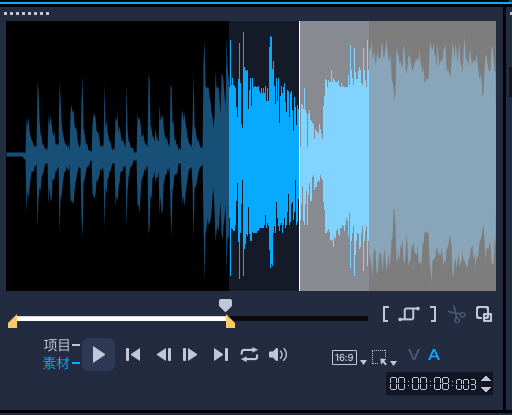Select the A audio track tab
The image size is (512, 415).
coord(434,355)
